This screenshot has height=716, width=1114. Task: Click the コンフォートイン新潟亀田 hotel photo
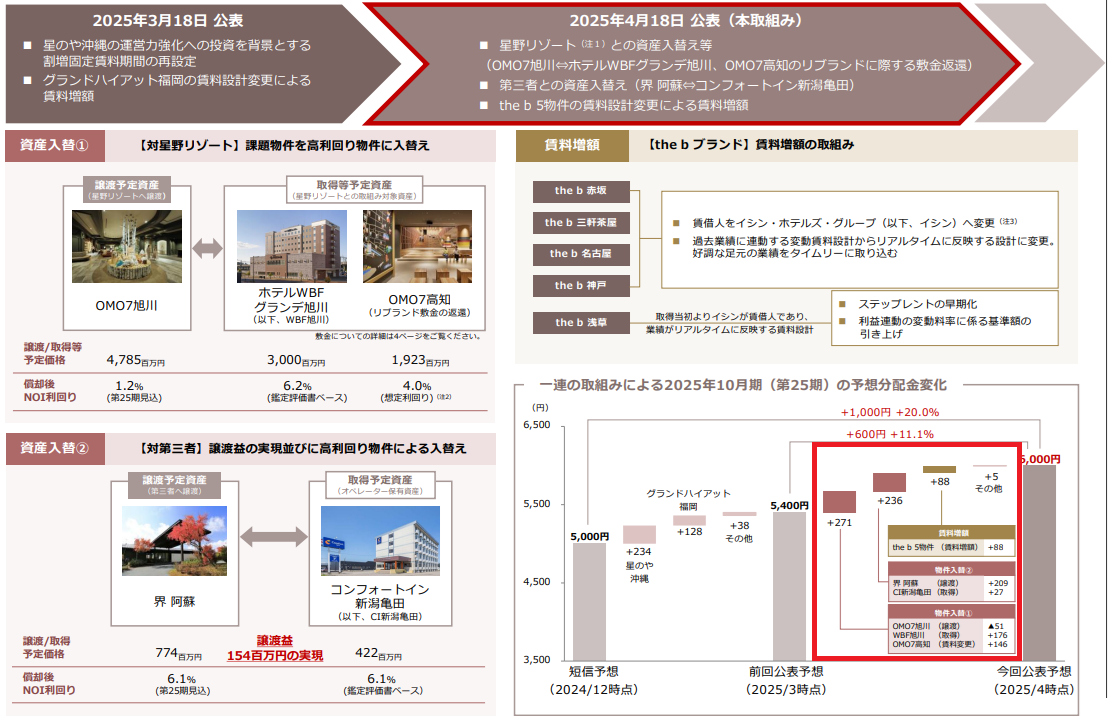(380, 539)
